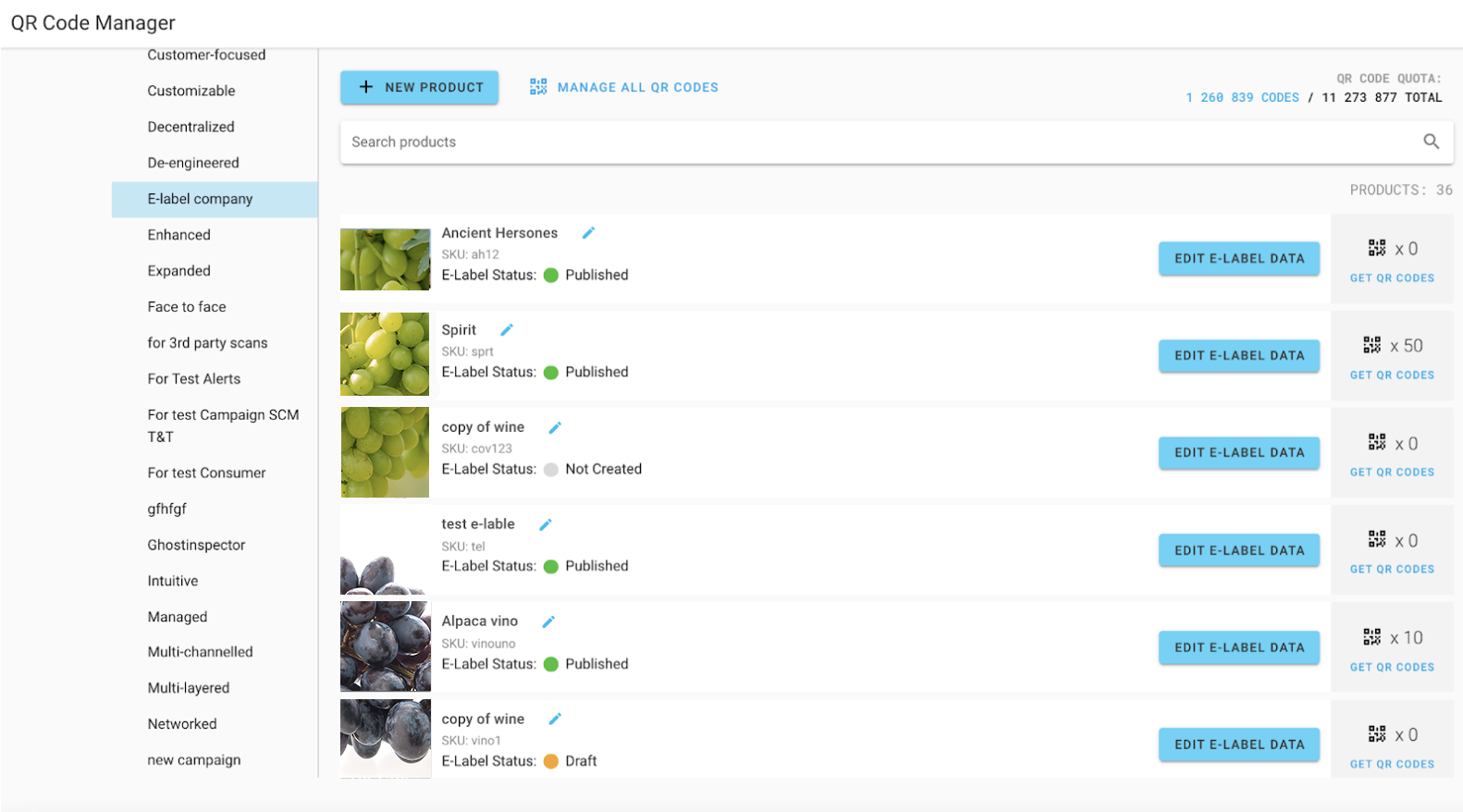The width and height of the screenshot is (1463, 812).
Task: Select gfhfgf in the sidebar
Action: [166, 509]
